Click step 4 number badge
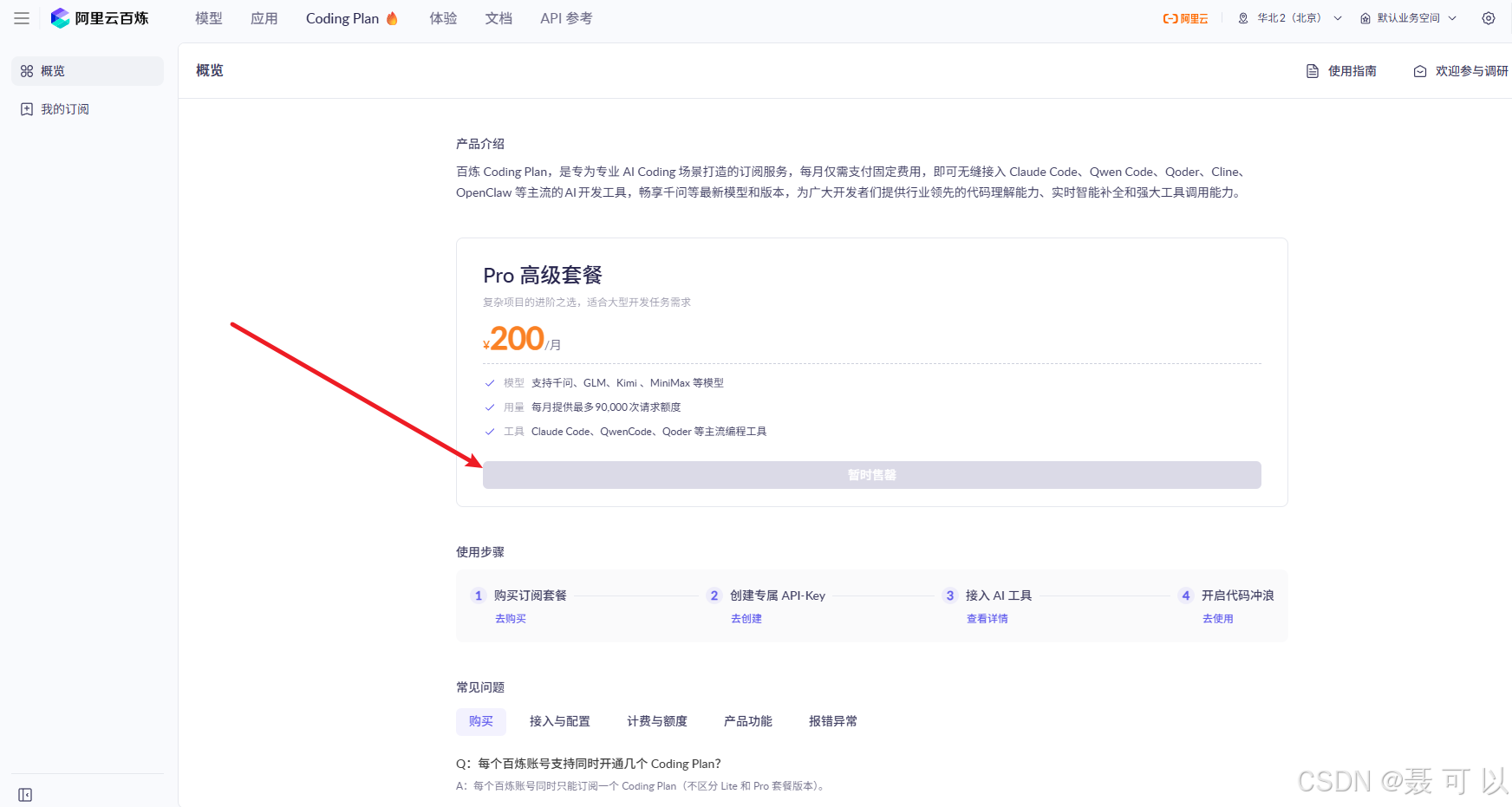1512x807 pixels. pos(1186,595)
